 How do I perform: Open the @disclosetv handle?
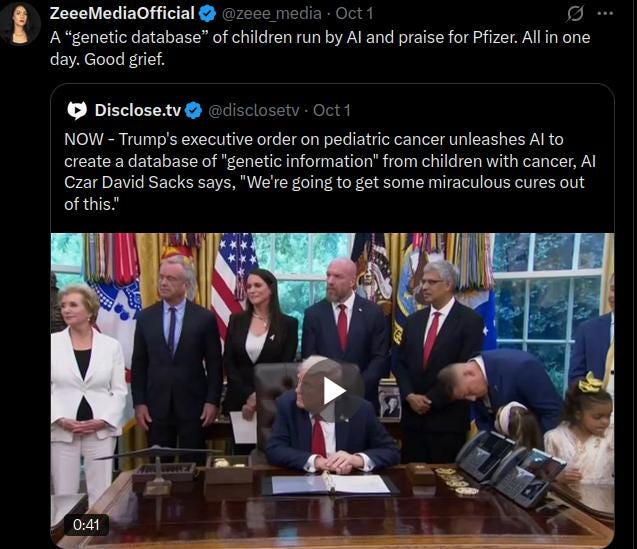tap(254, 111)
